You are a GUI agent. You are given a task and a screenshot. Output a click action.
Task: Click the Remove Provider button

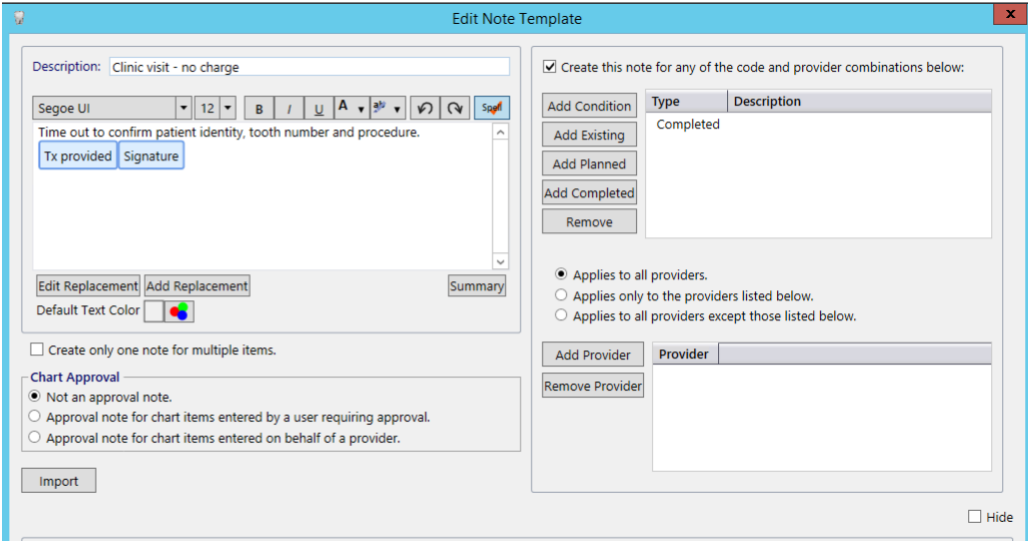click(592, 386)
